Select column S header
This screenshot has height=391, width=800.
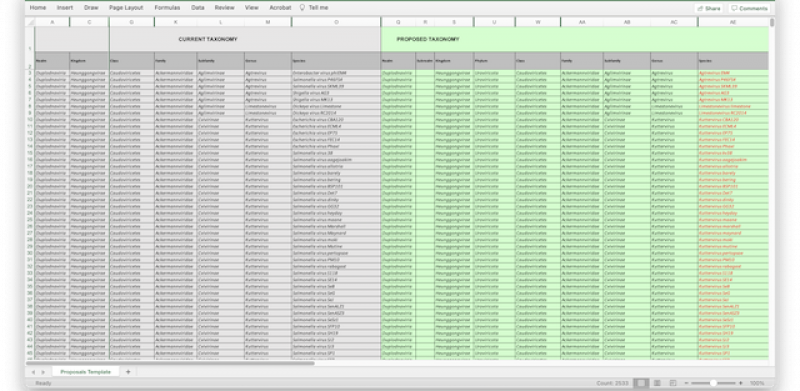tap(454, 22)
